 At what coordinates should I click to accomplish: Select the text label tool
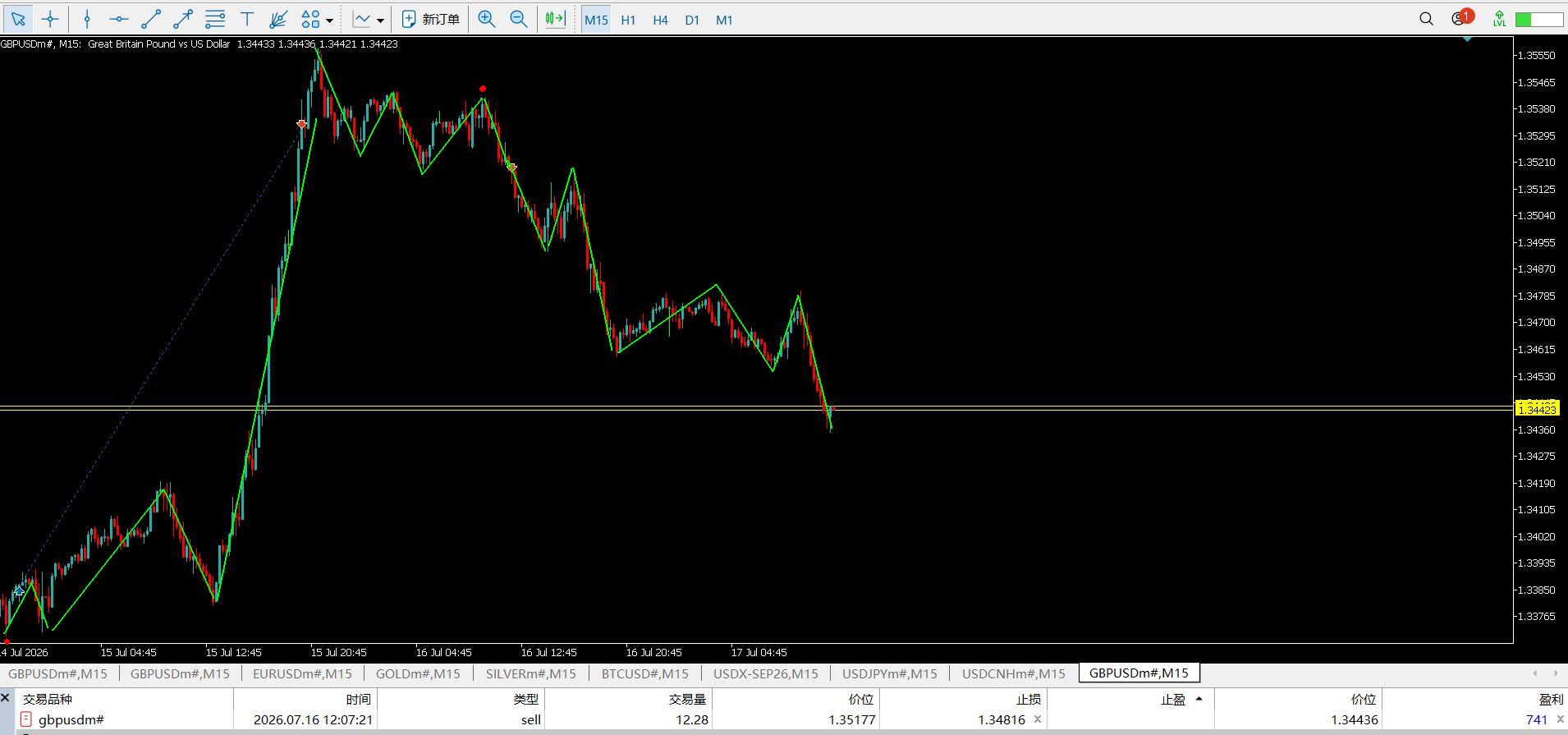(x=246, y=19)
